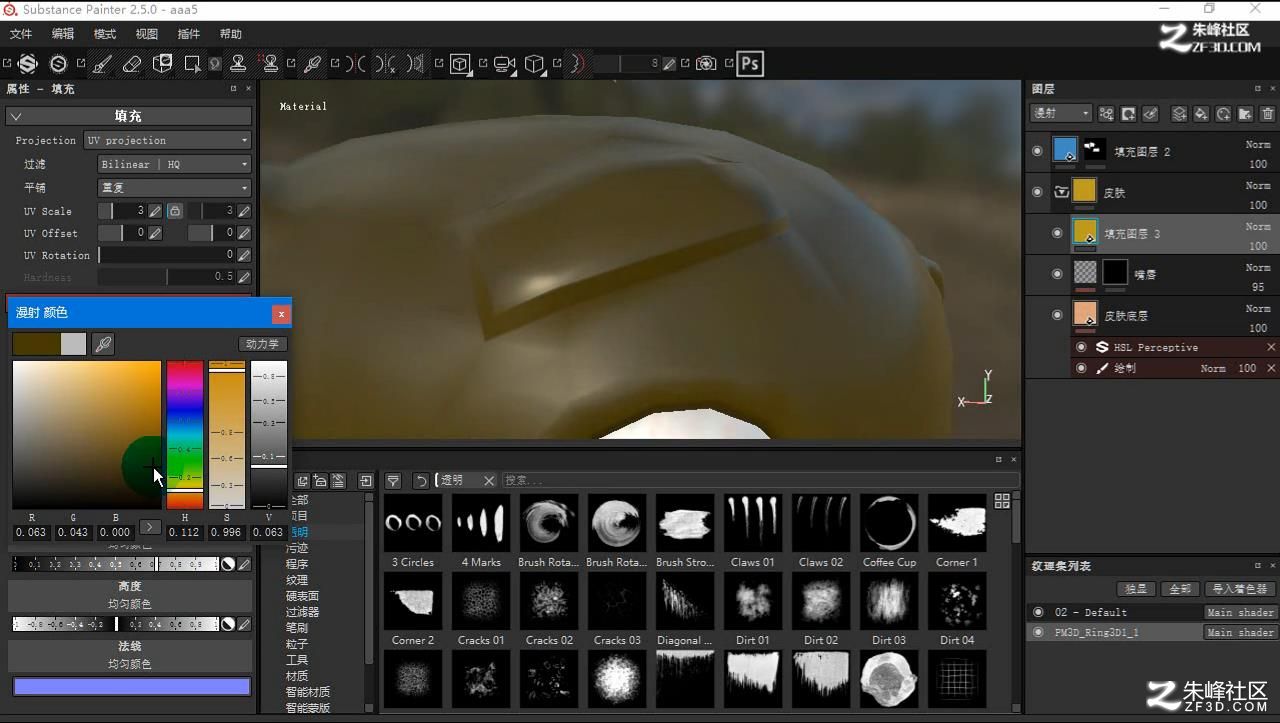1280x723 pixels.
Task: Click the eyedropper in color picker dialog
Action: 102,344
